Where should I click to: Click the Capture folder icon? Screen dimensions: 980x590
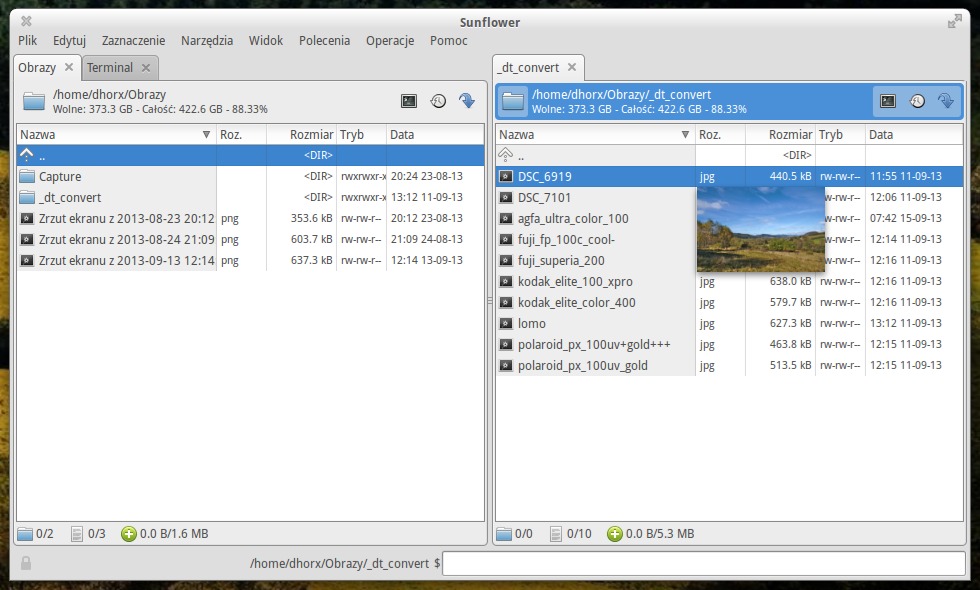point(26,176)
